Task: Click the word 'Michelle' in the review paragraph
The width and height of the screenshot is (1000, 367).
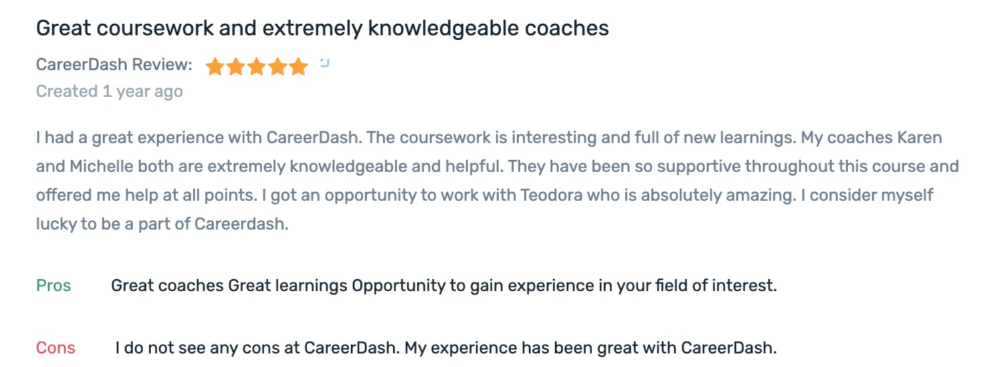Action: point(94,167)
